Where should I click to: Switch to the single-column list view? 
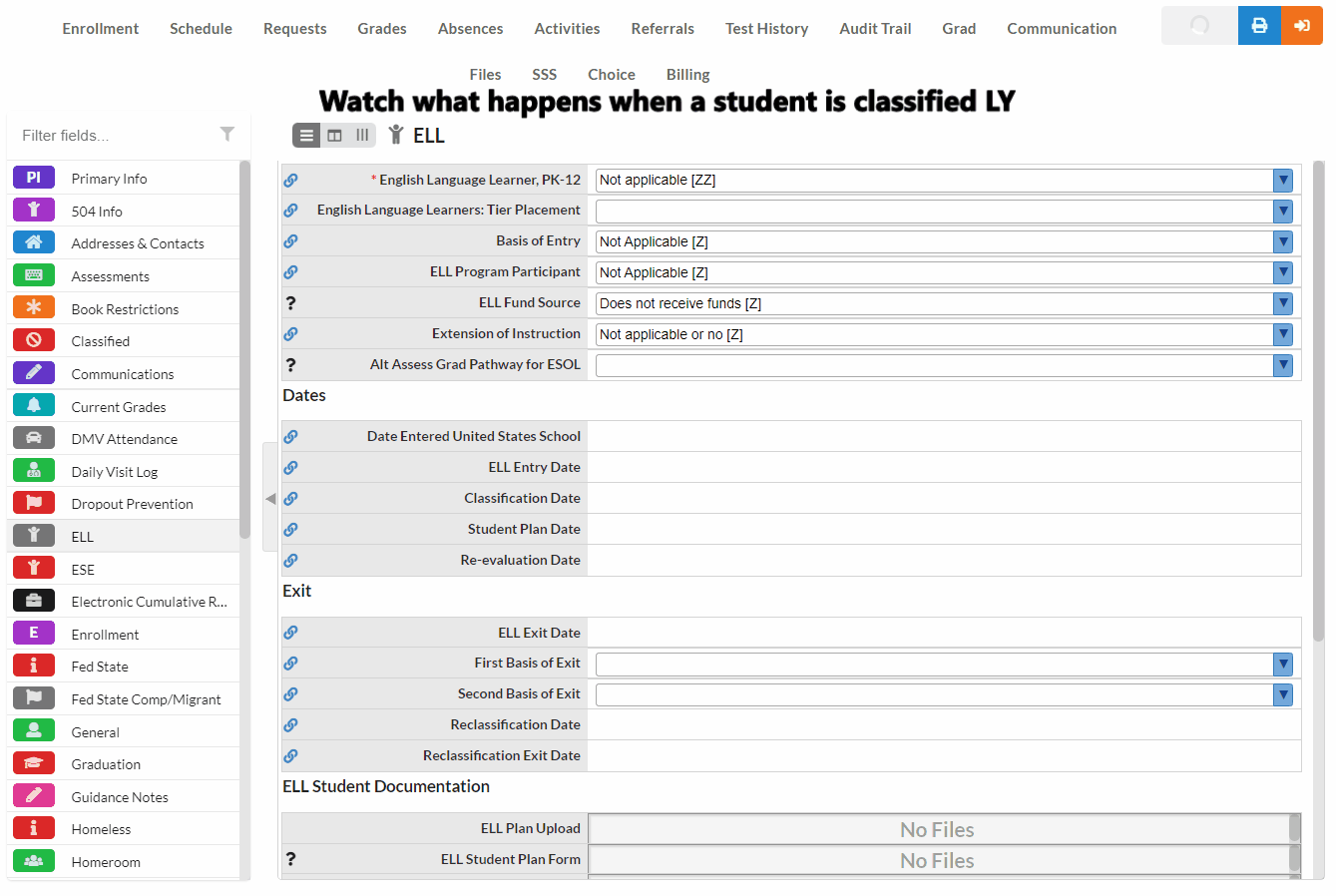pos(307,136)
